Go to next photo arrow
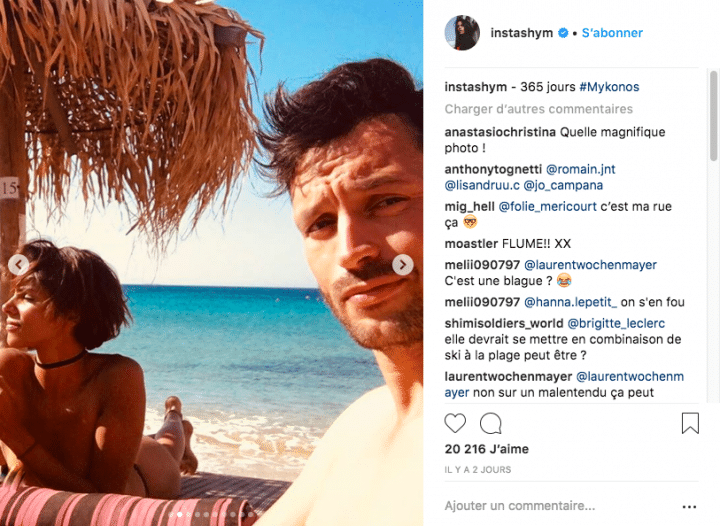This screenshot has height=526, width=720. coord(403,265)
